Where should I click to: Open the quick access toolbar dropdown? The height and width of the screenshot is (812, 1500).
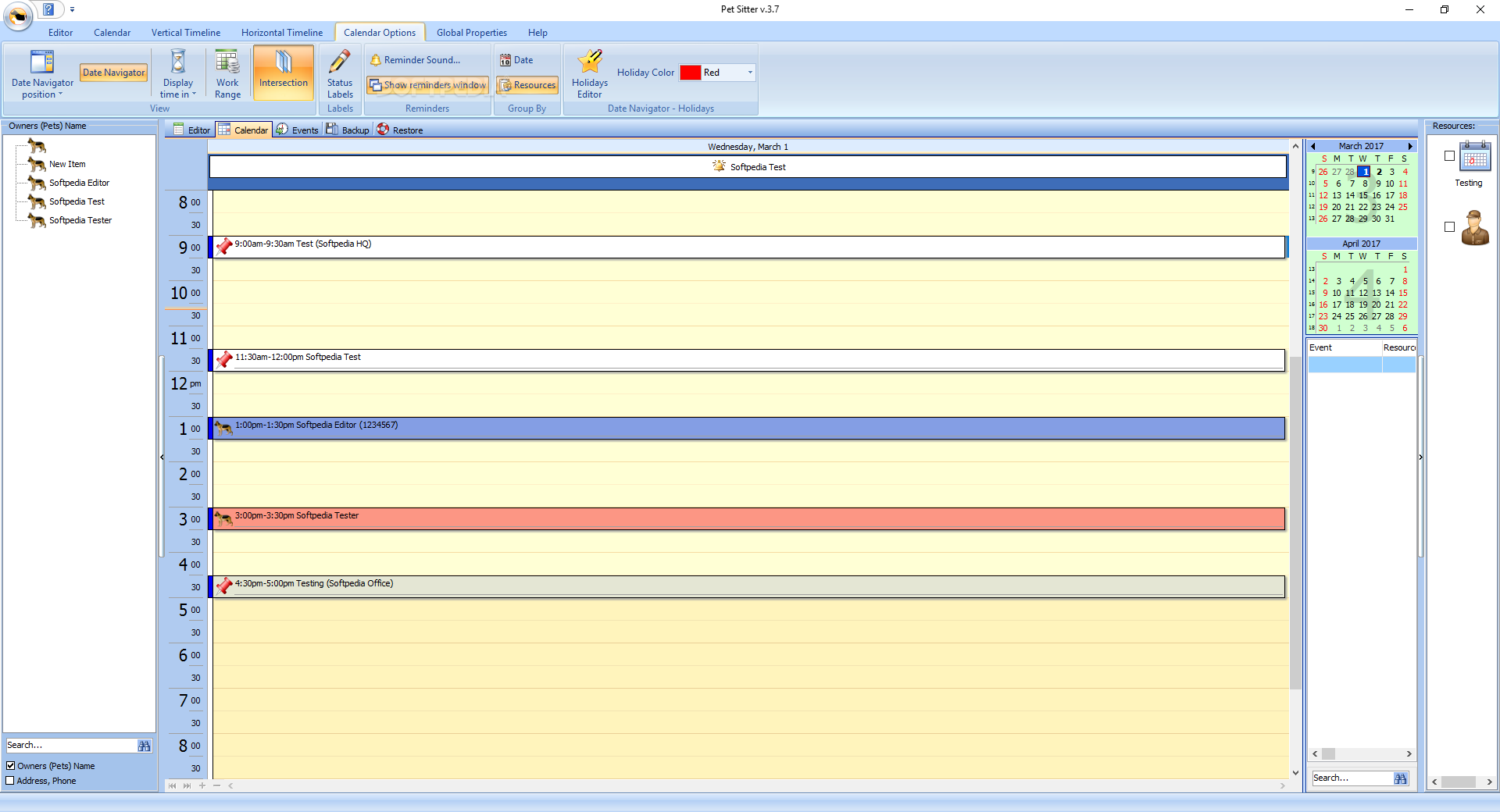click(x=72, y=9)
